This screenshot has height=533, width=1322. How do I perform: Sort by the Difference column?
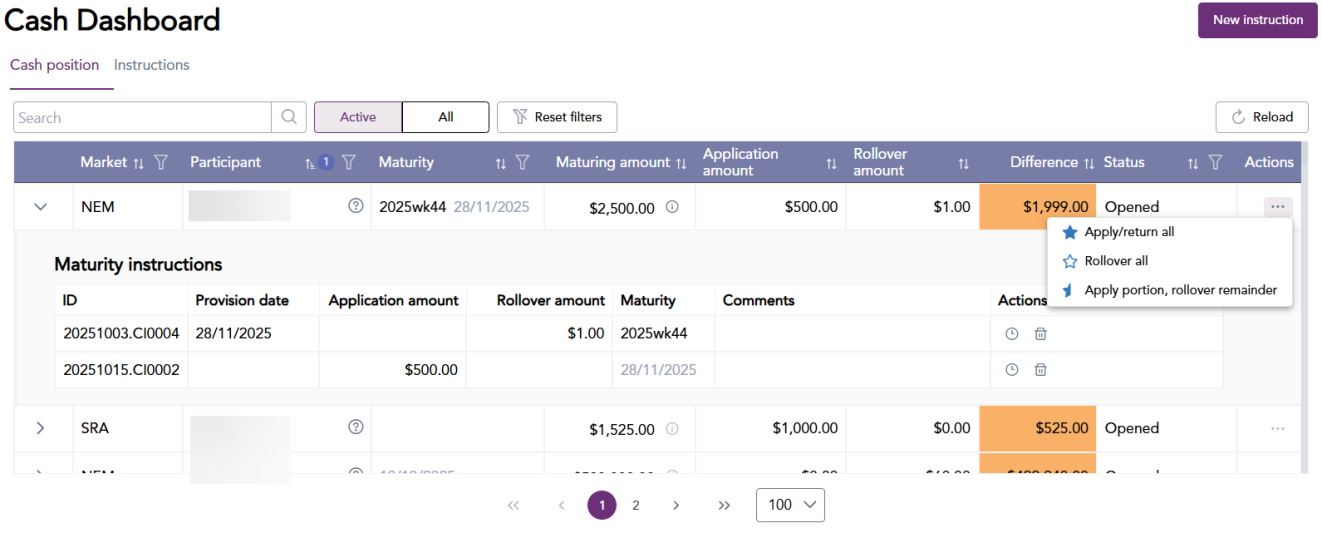tap(1089, 163)
